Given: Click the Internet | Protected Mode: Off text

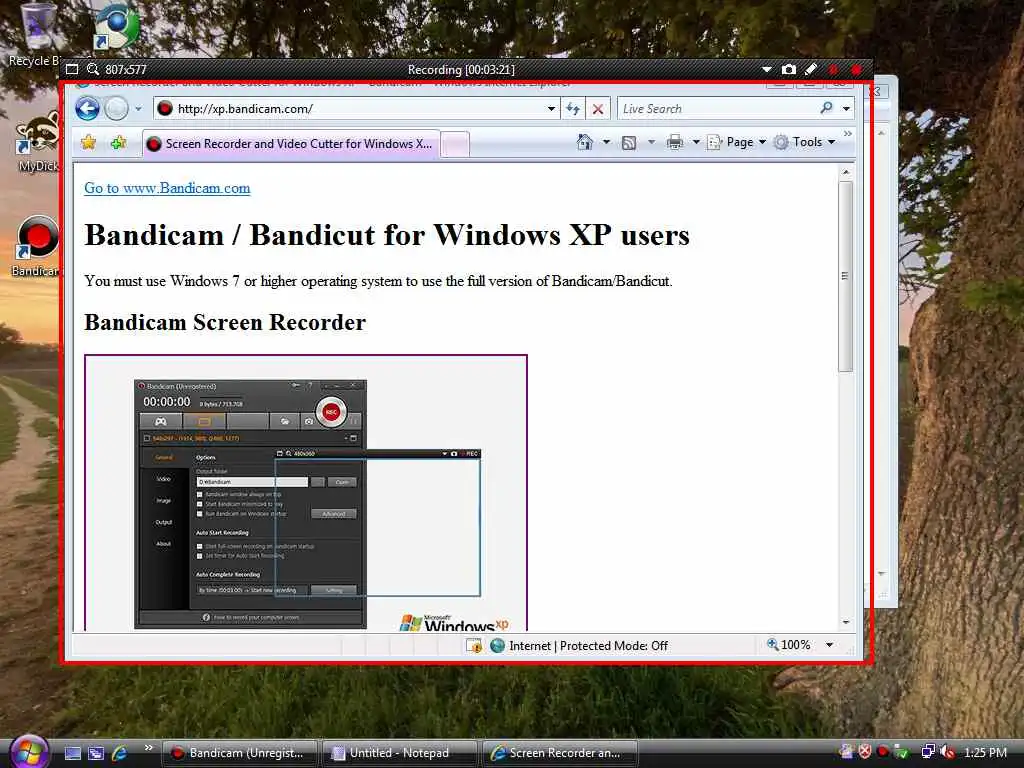Looking at the screenshot, I should coord(588,646).
